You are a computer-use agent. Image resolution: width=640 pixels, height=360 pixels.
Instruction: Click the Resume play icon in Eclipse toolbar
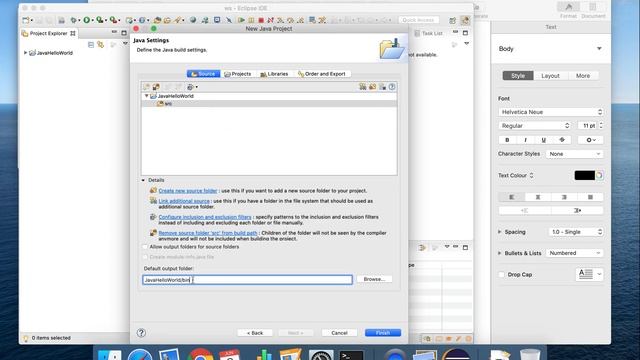tap(241, 20)
